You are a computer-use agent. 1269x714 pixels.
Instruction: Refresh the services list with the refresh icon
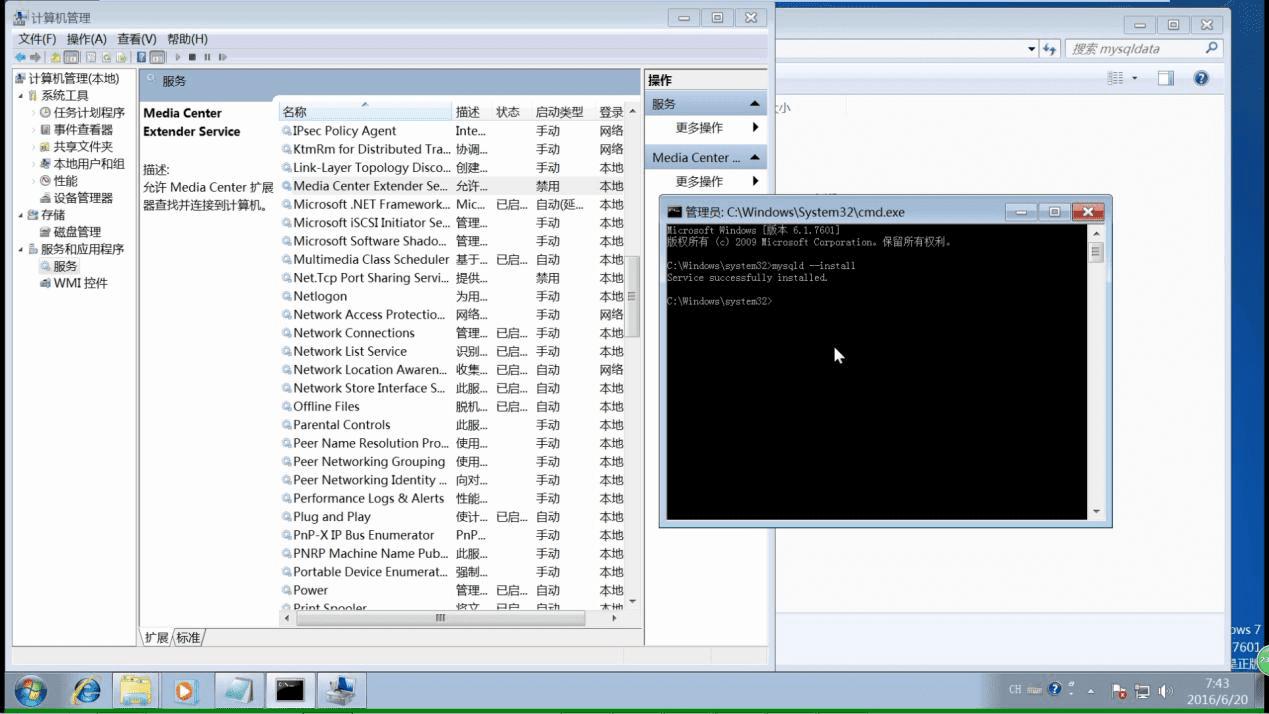click(107, 57)
